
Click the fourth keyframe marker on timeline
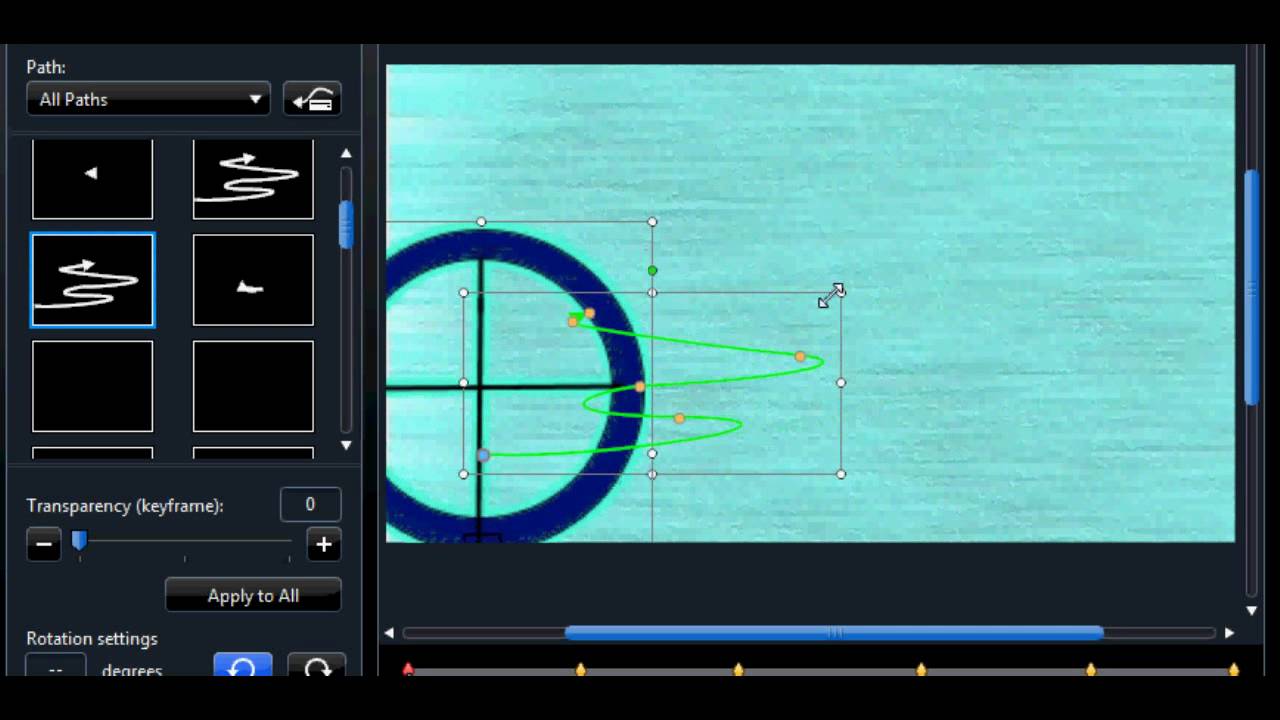[921, 669]
